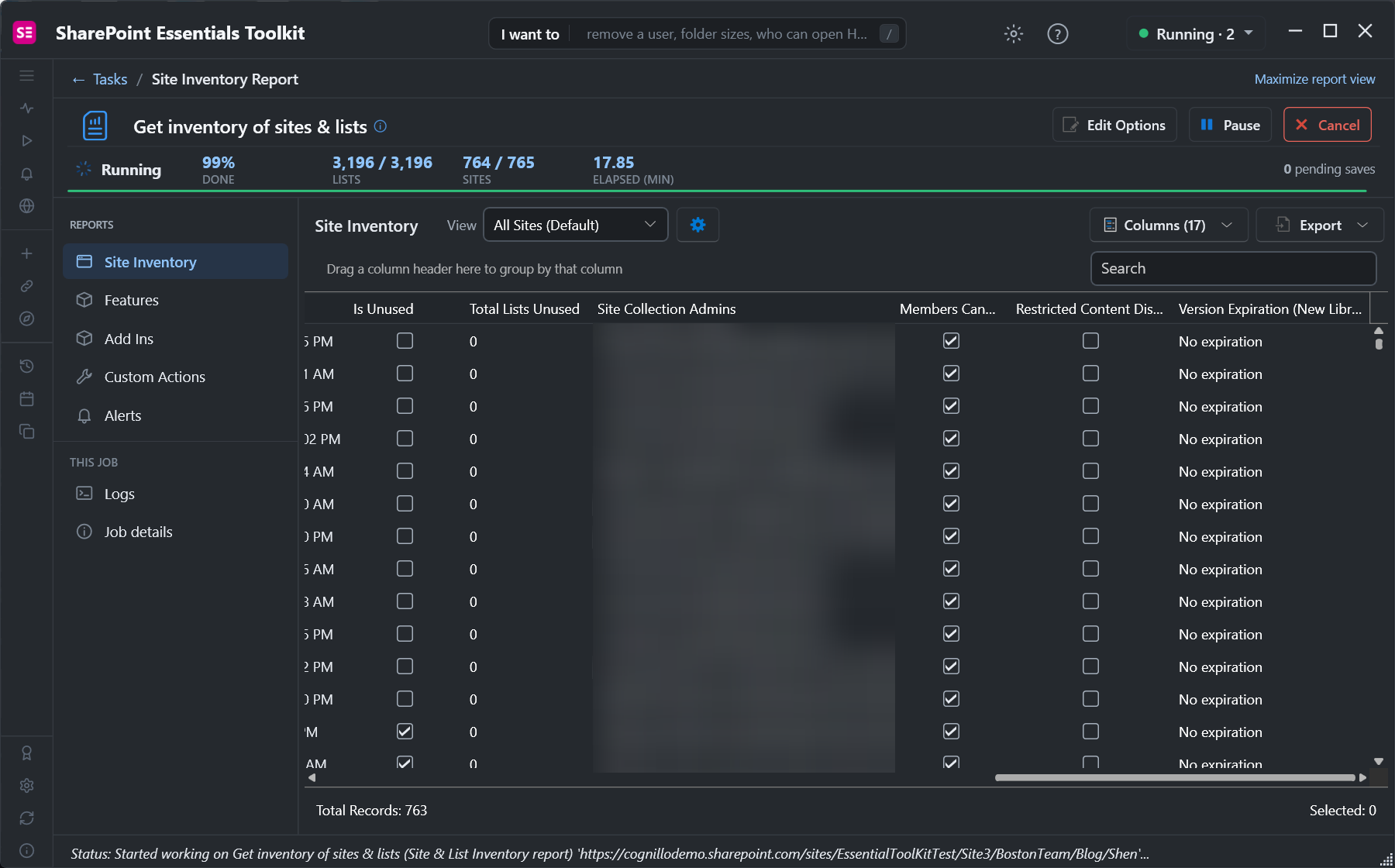Click the horizontal scrollbar of the grid
Screen dimensions: 1395x868
[x=1175, y=777]
